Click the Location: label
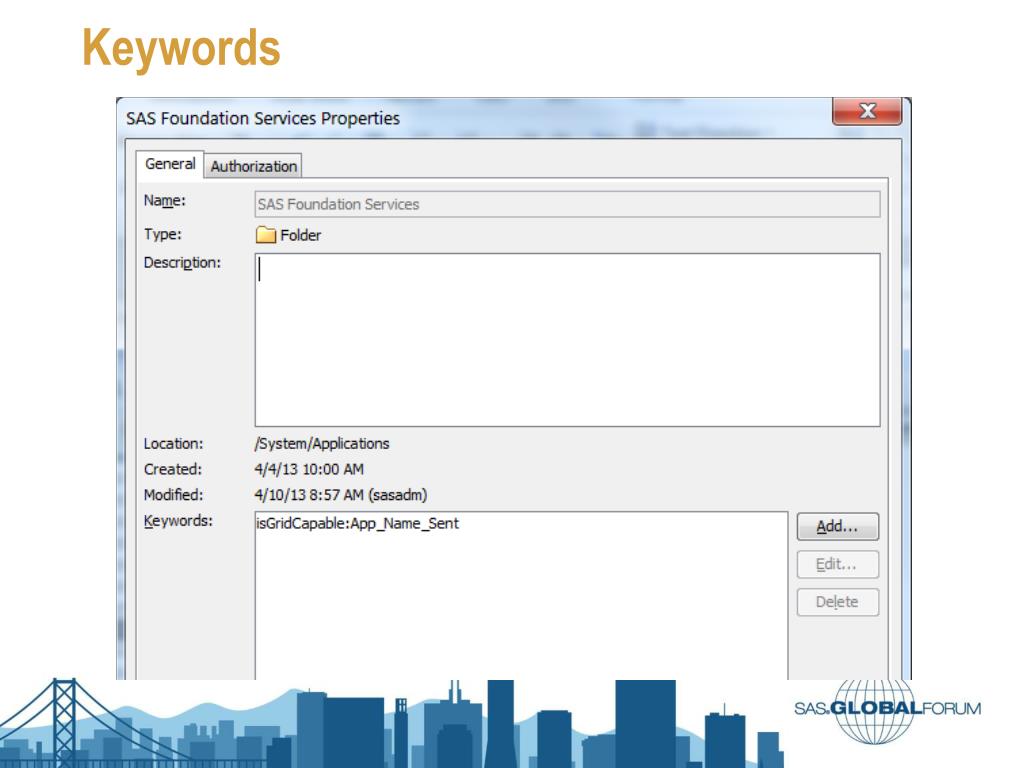Image resolution: width=1024 pixels, height=768 pixels. click(174, 443)
